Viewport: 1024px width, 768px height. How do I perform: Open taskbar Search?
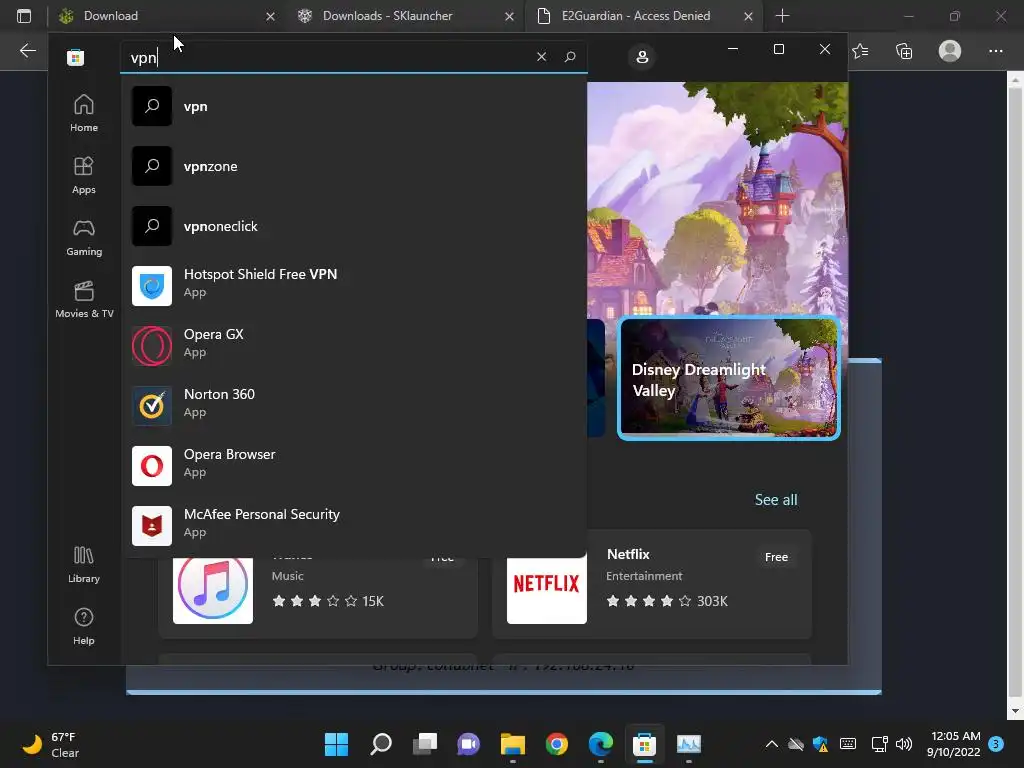tap(381, 744)
